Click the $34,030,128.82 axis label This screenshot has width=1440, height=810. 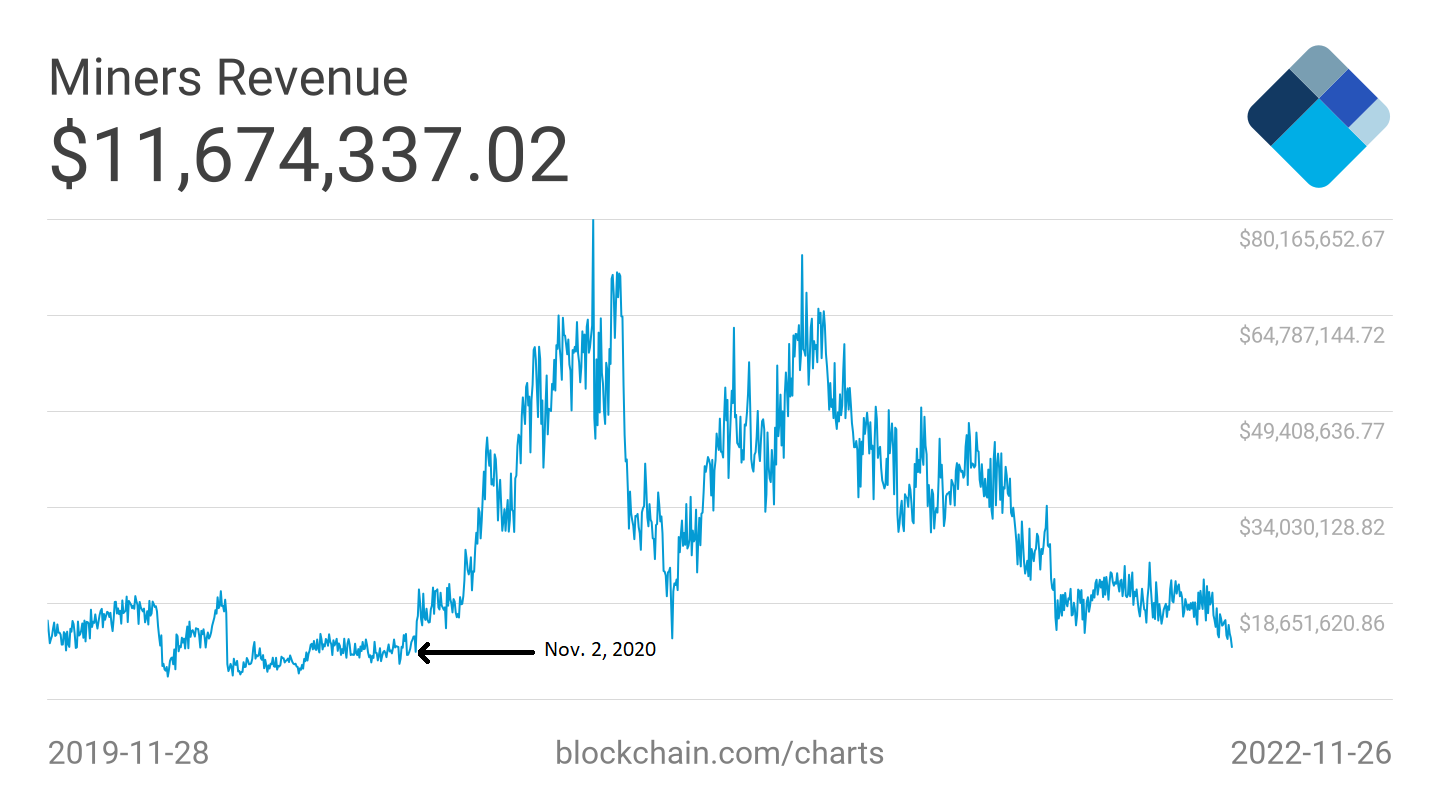click(x=1311, y=527)
